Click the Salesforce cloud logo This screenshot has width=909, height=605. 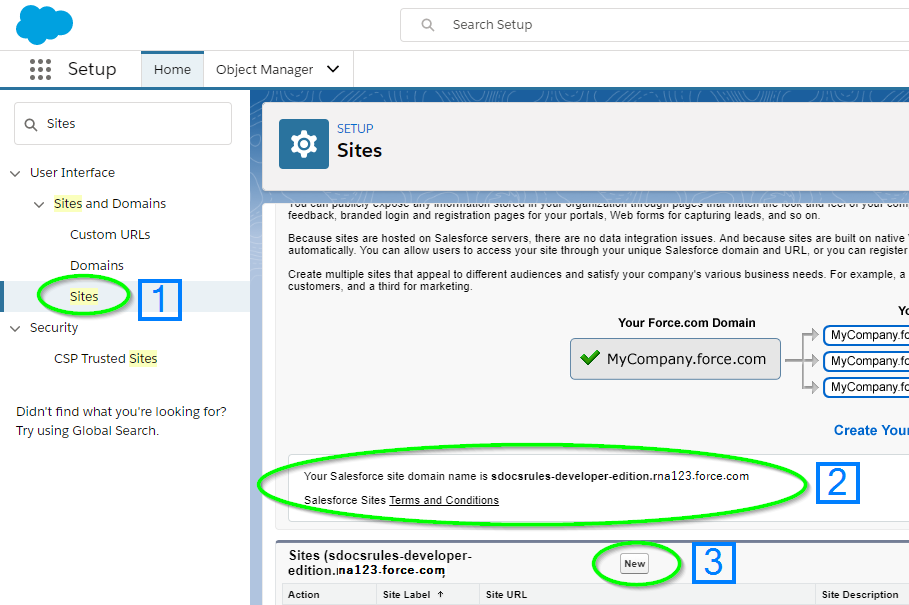tap(45, 25)
